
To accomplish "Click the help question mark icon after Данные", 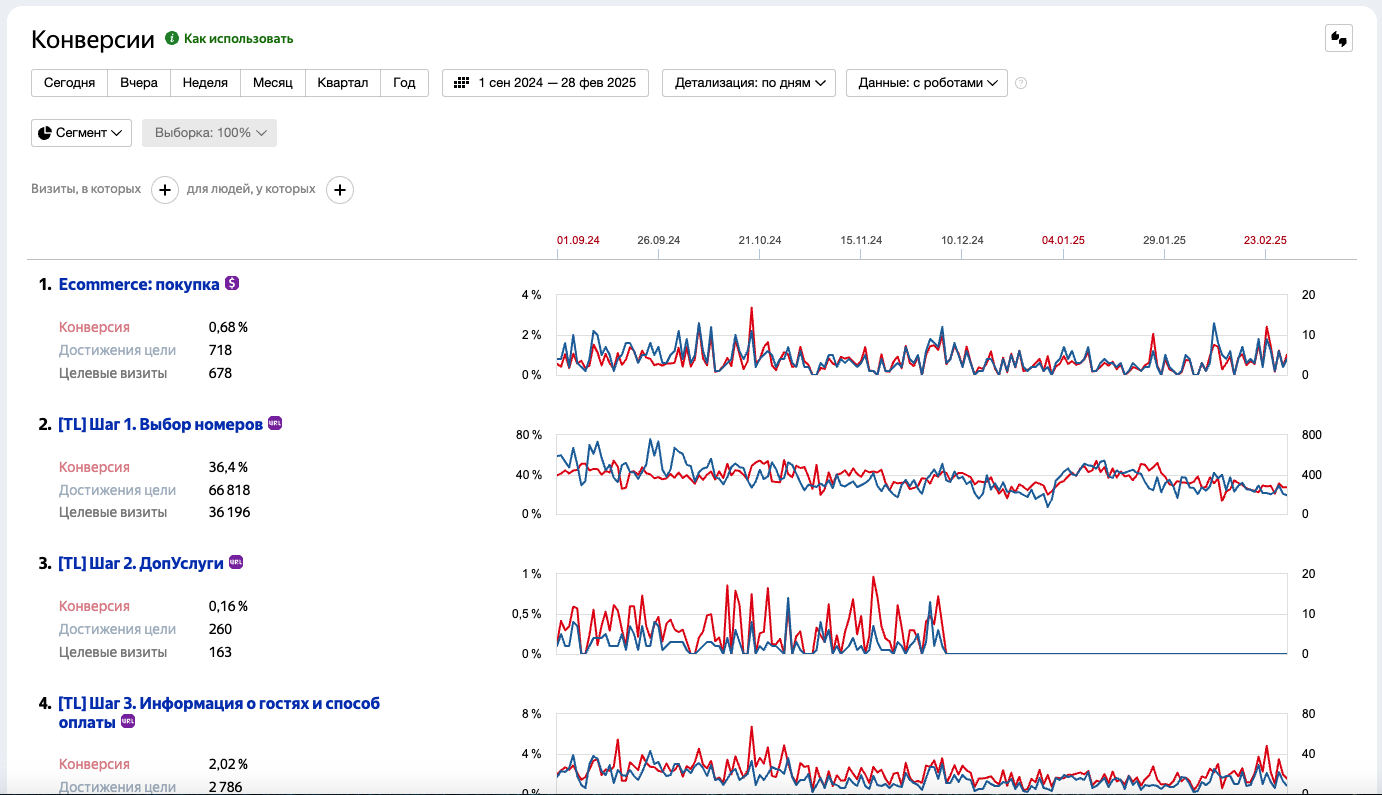I will click(x=1021, y=83).
